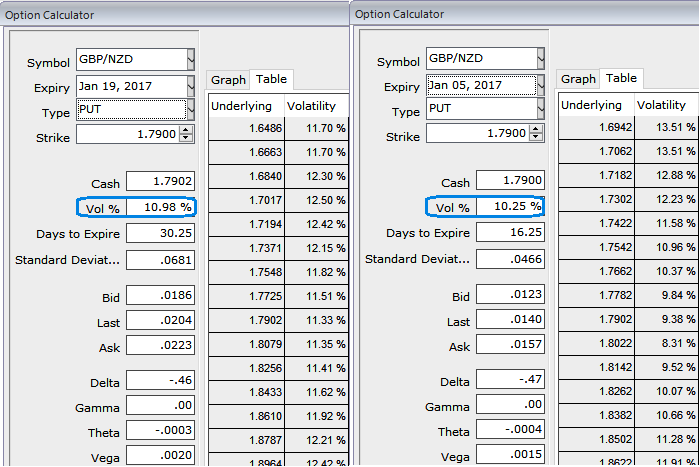Click Delta field showing -.47

(510, 379)
